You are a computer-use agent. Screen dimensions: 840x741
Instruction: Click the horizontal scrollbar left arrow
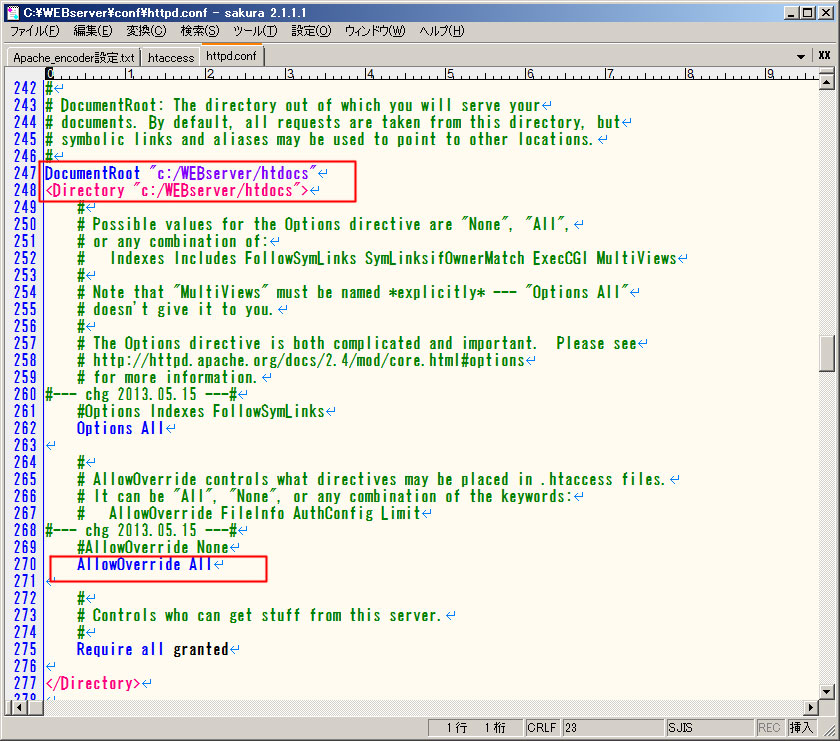tap(19, 708)
